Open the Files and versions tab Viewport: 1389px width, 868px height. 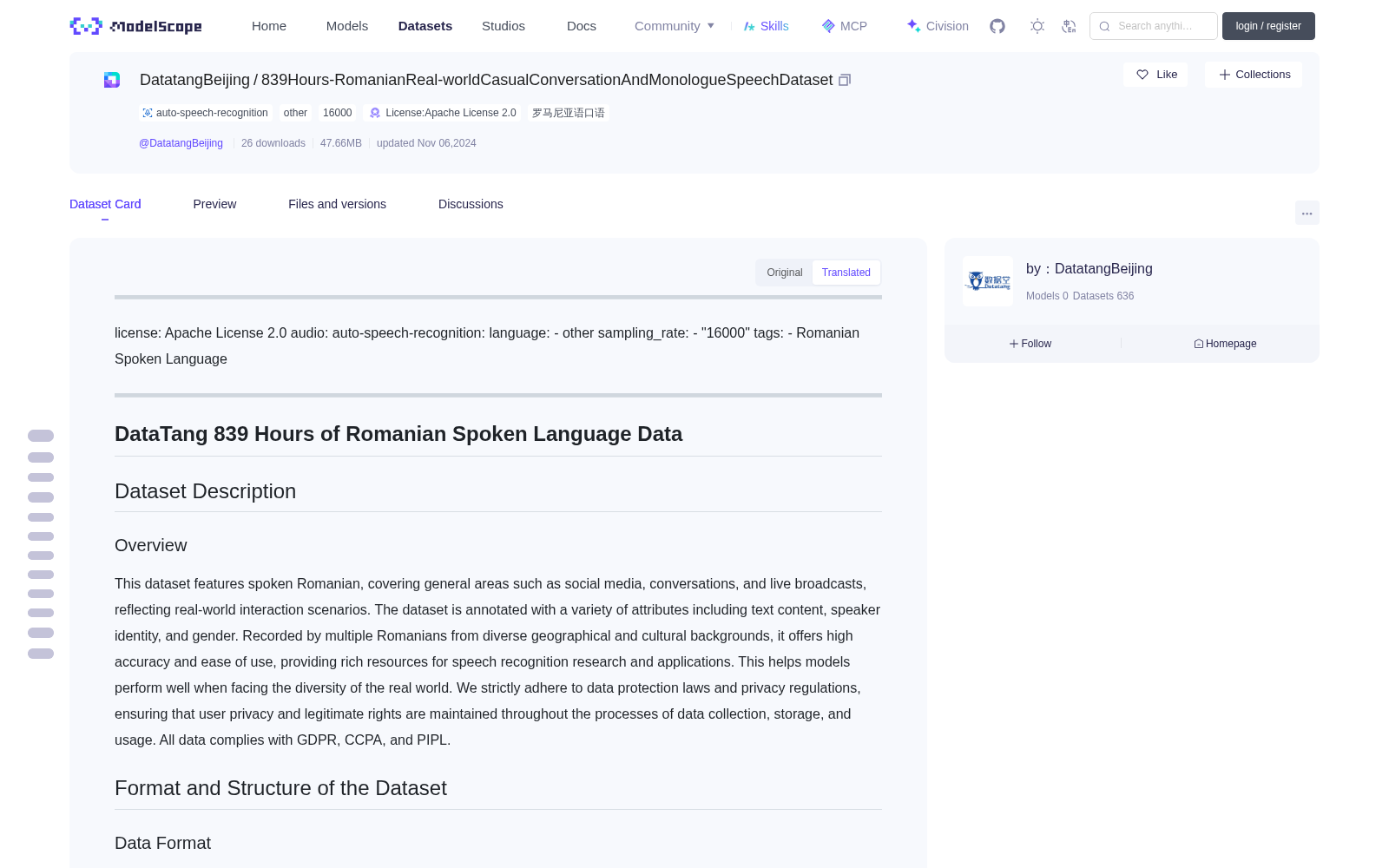337,204
